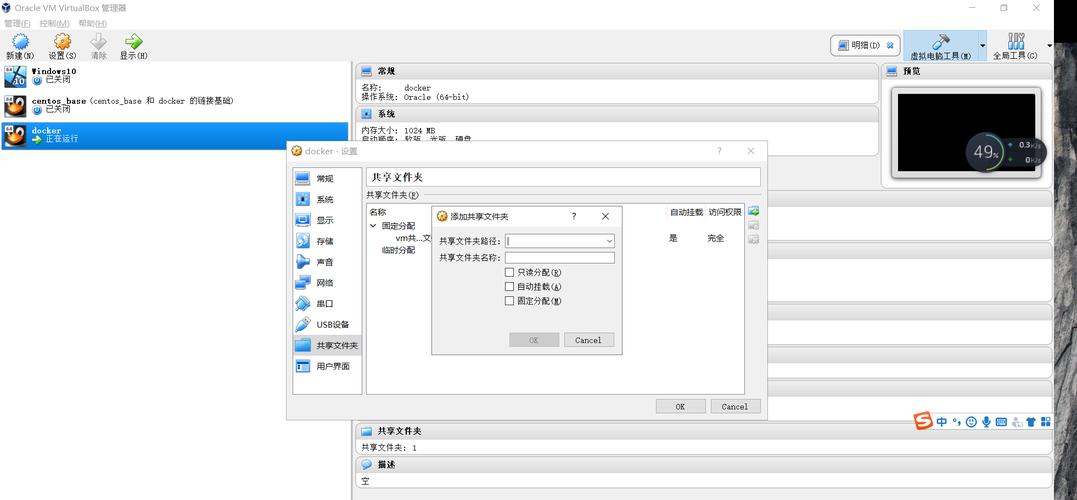The image size is (1077, 500).
Task: Select 存储 category in docker settings
Action: click(x=326, y=241)
